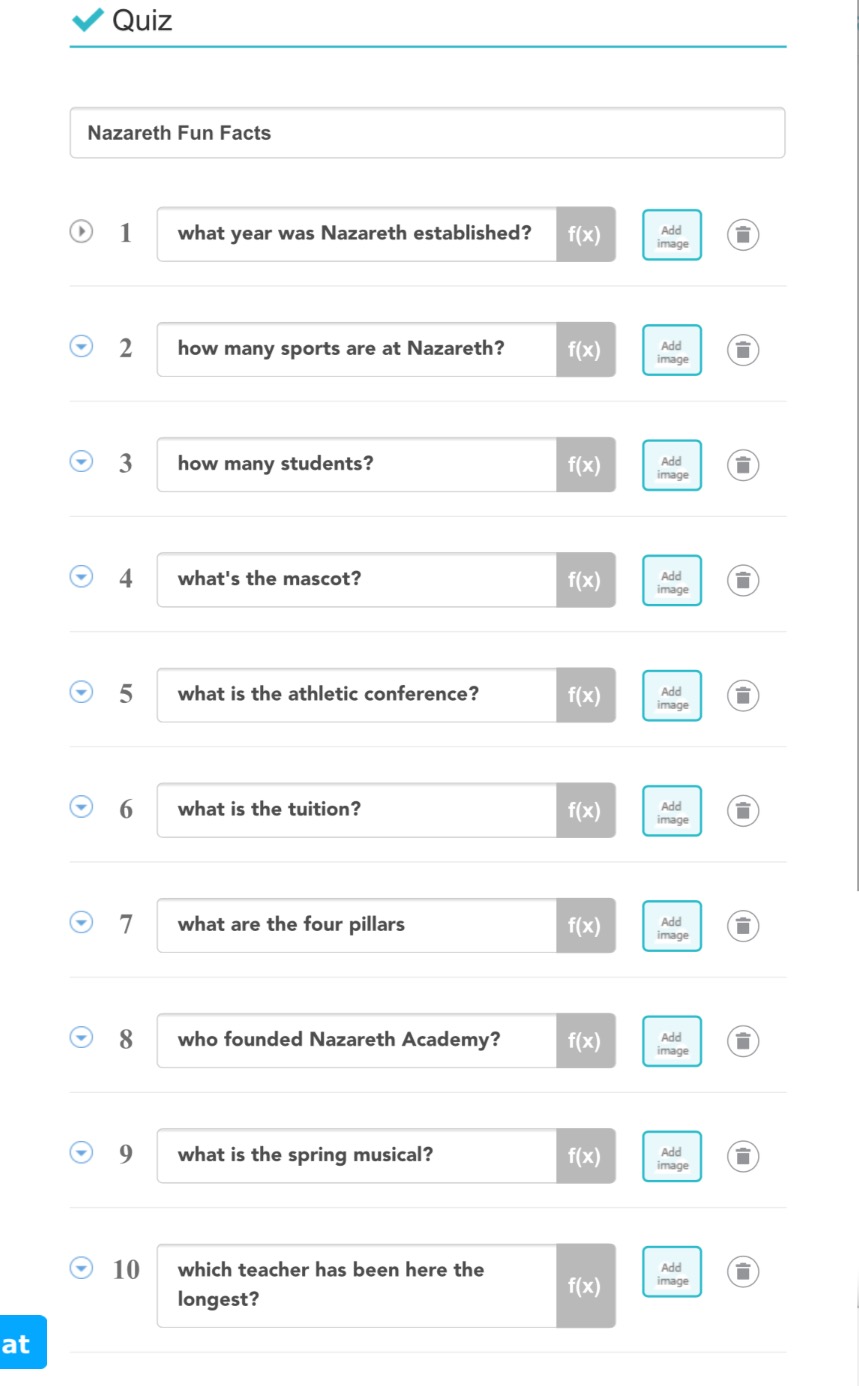This screenshot has width=859, height=1386.
Task: Open f(x) equation editor for question 1
Action: 585,235
